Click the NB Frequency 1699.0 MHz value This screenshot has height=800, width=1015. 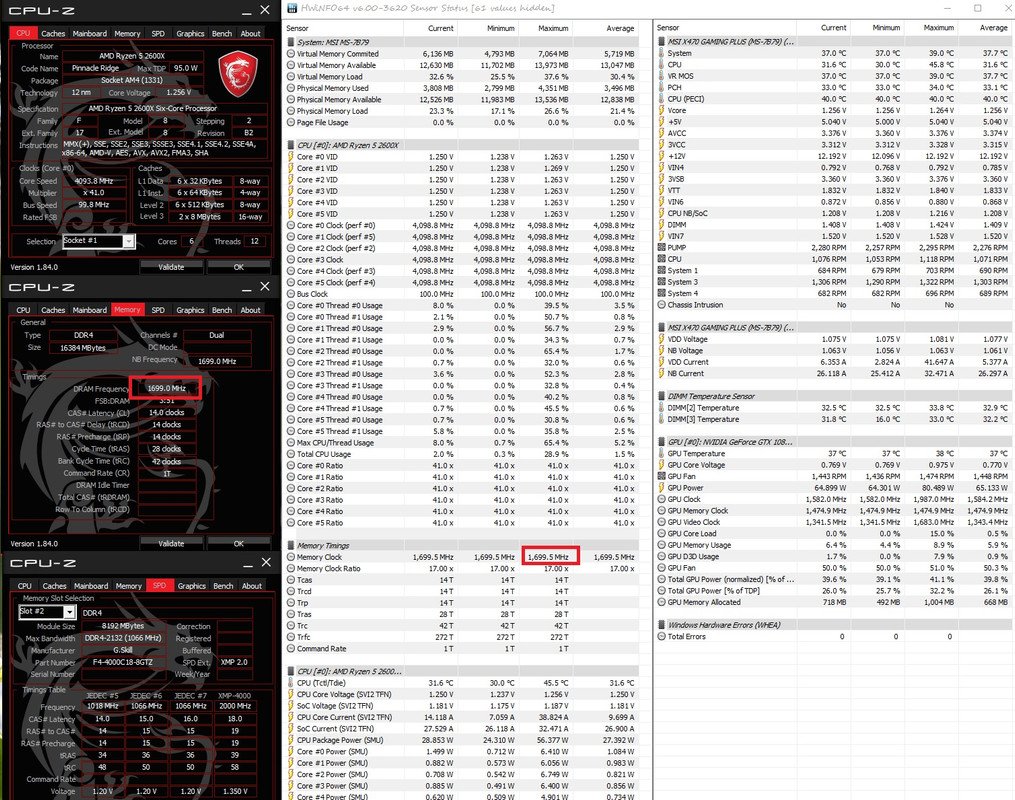(217, 361)
